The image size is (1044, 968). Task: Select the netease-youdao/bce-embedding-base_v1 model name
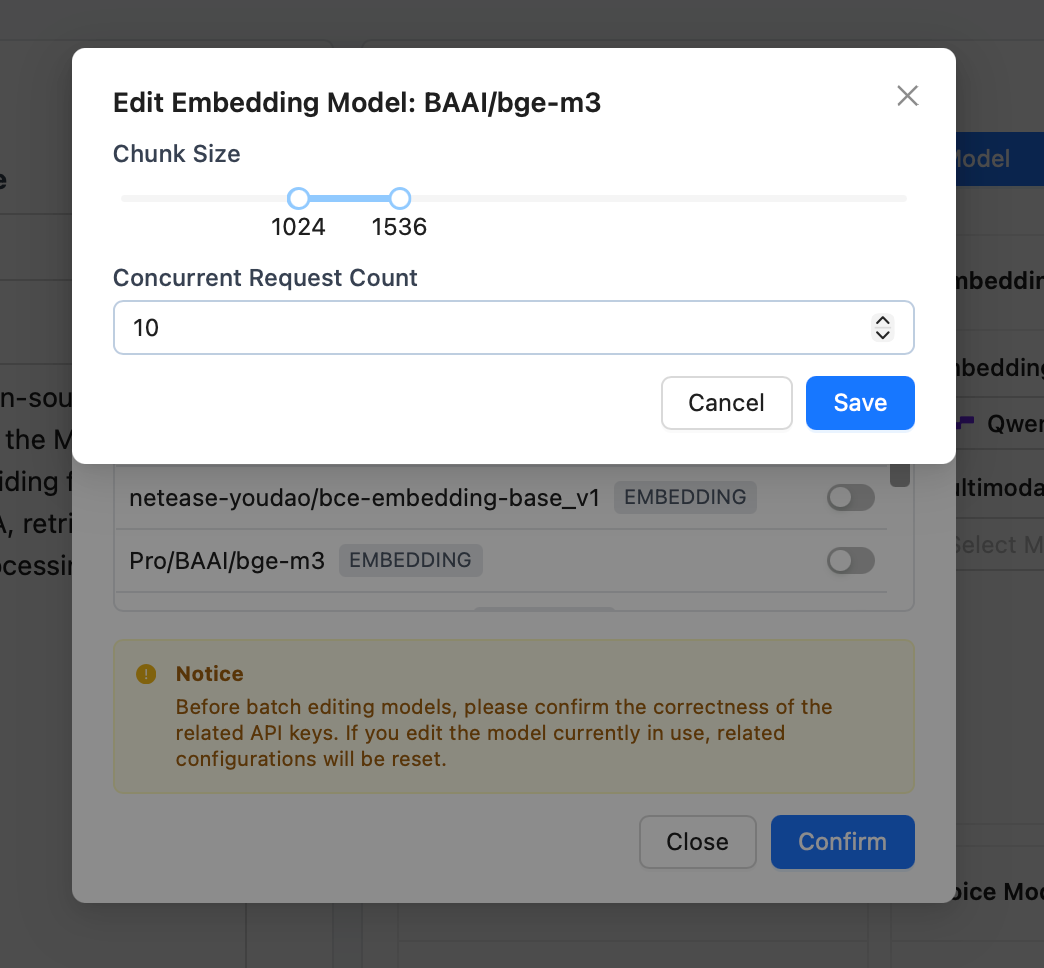pos(364,497)
